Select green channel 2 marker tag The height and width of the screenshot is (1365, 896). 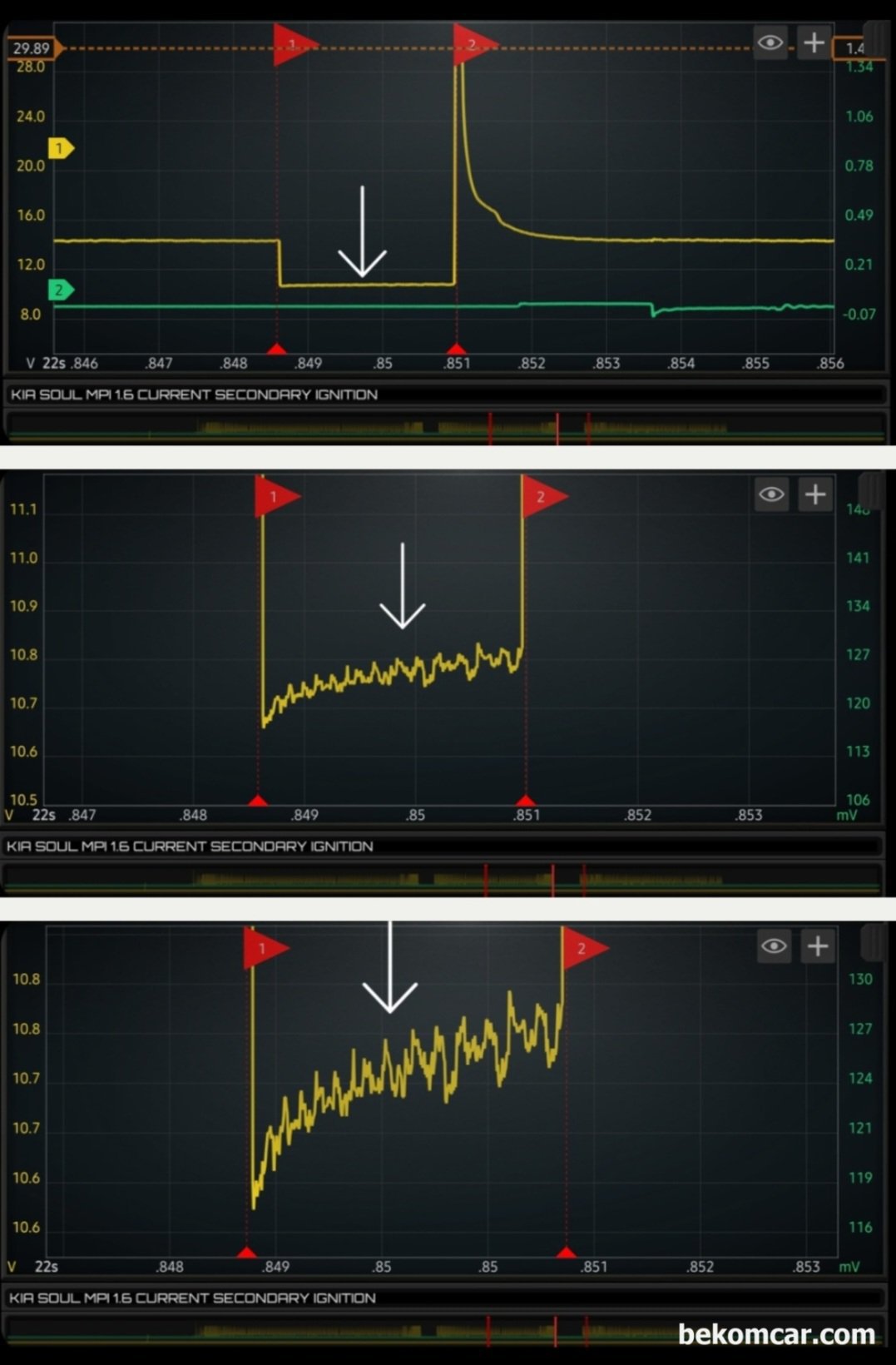pyautogui.click(x=61, y=290)
